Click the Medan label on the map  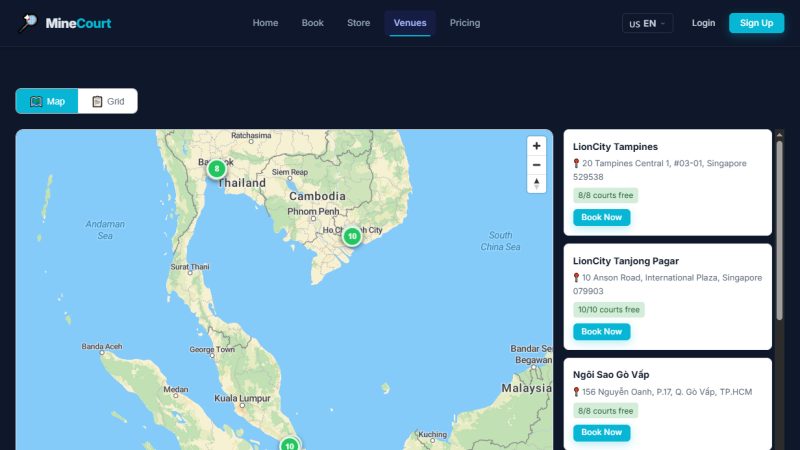click(x=176, y=389)
